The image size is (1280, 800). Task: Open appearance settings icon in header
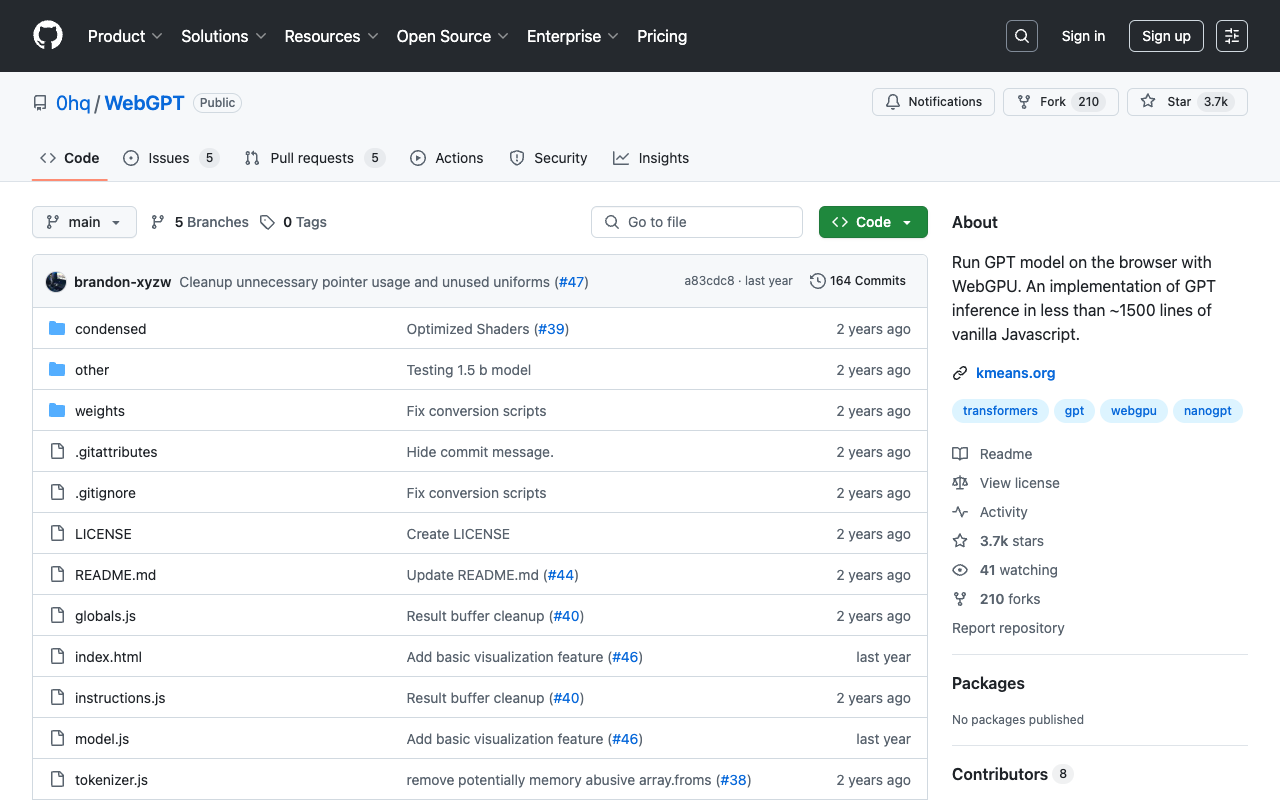click(x=1232, y=36)
